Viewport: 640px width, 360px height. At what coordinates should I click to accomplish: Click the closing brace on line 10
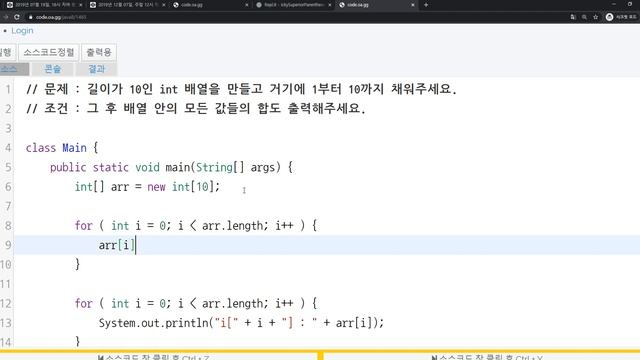pos(78,264)
